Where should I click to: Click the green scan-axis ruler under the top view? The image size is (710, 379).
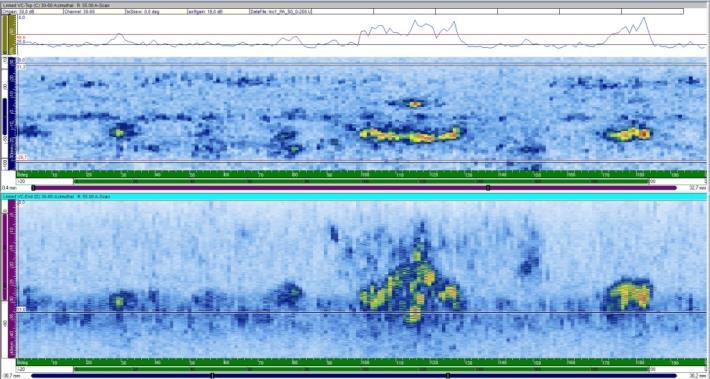(361, 174)
